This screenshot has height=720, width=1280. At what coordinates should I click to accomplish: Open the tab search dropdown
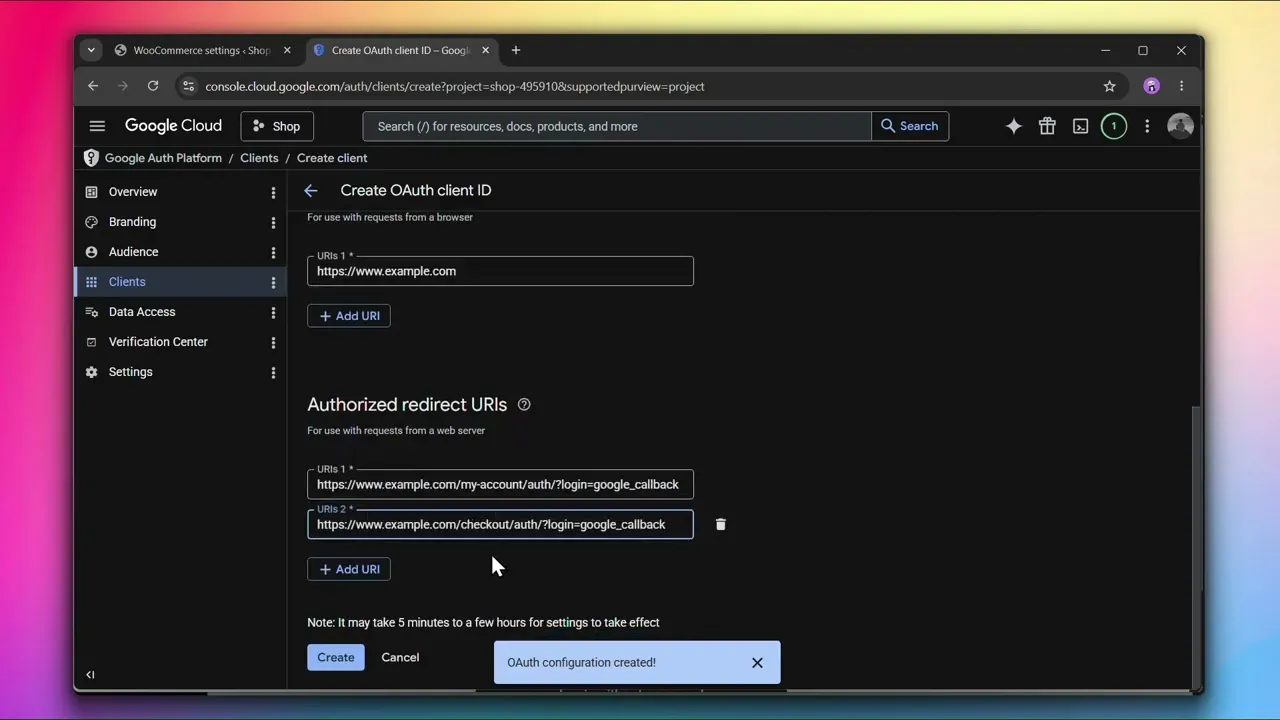click(91, 50)
